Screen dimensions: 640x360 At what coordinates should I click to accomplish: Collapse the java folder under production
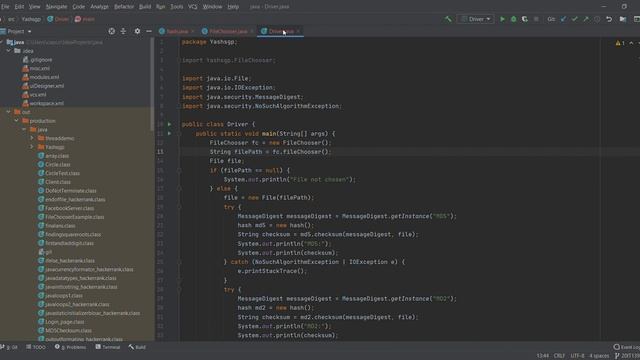coord(24,129)
